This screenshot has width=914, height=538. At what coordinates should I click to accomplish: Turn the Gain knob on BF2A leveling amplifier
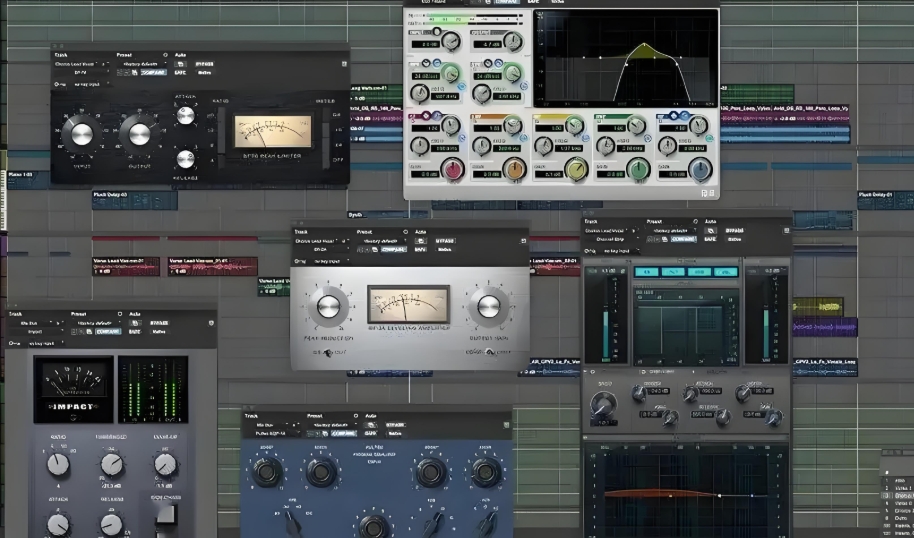point(488,307)
